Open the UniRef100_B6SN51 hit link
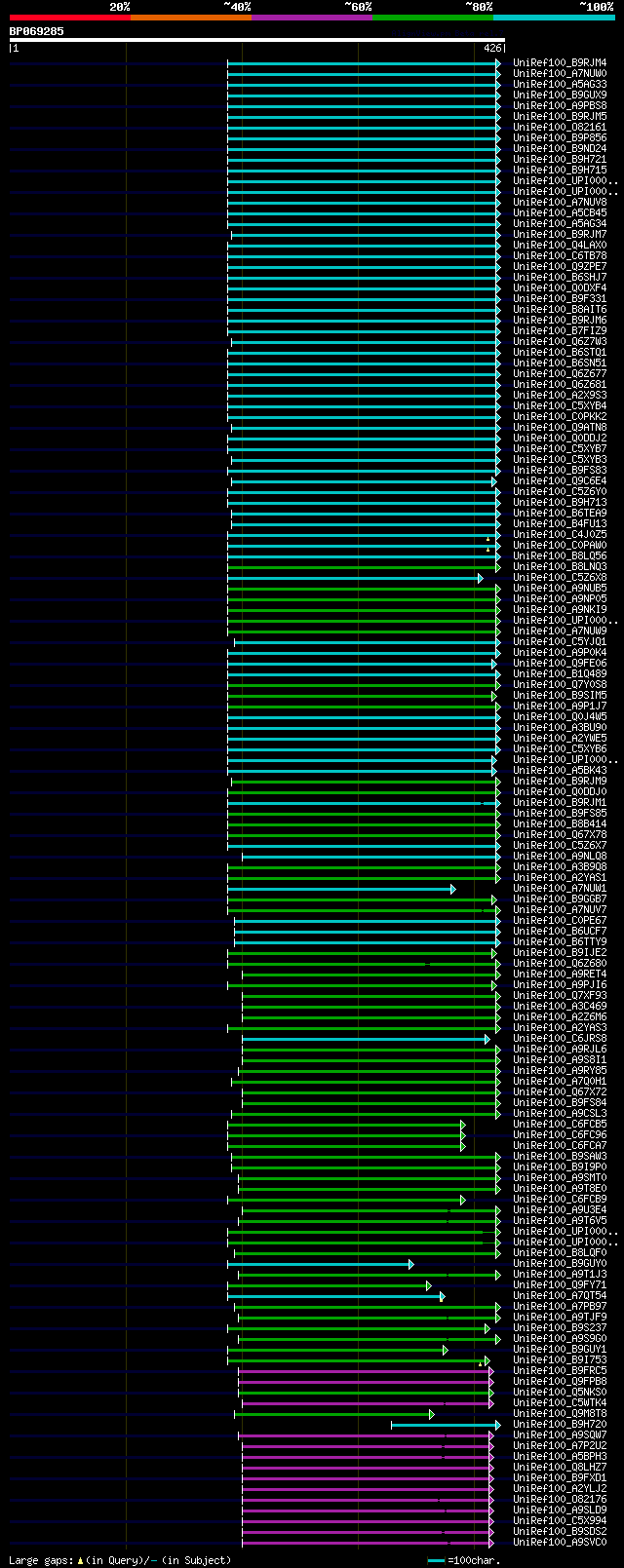Image resolution: width=624 pixels, height=1568 pixels. [x=560, y=363]
